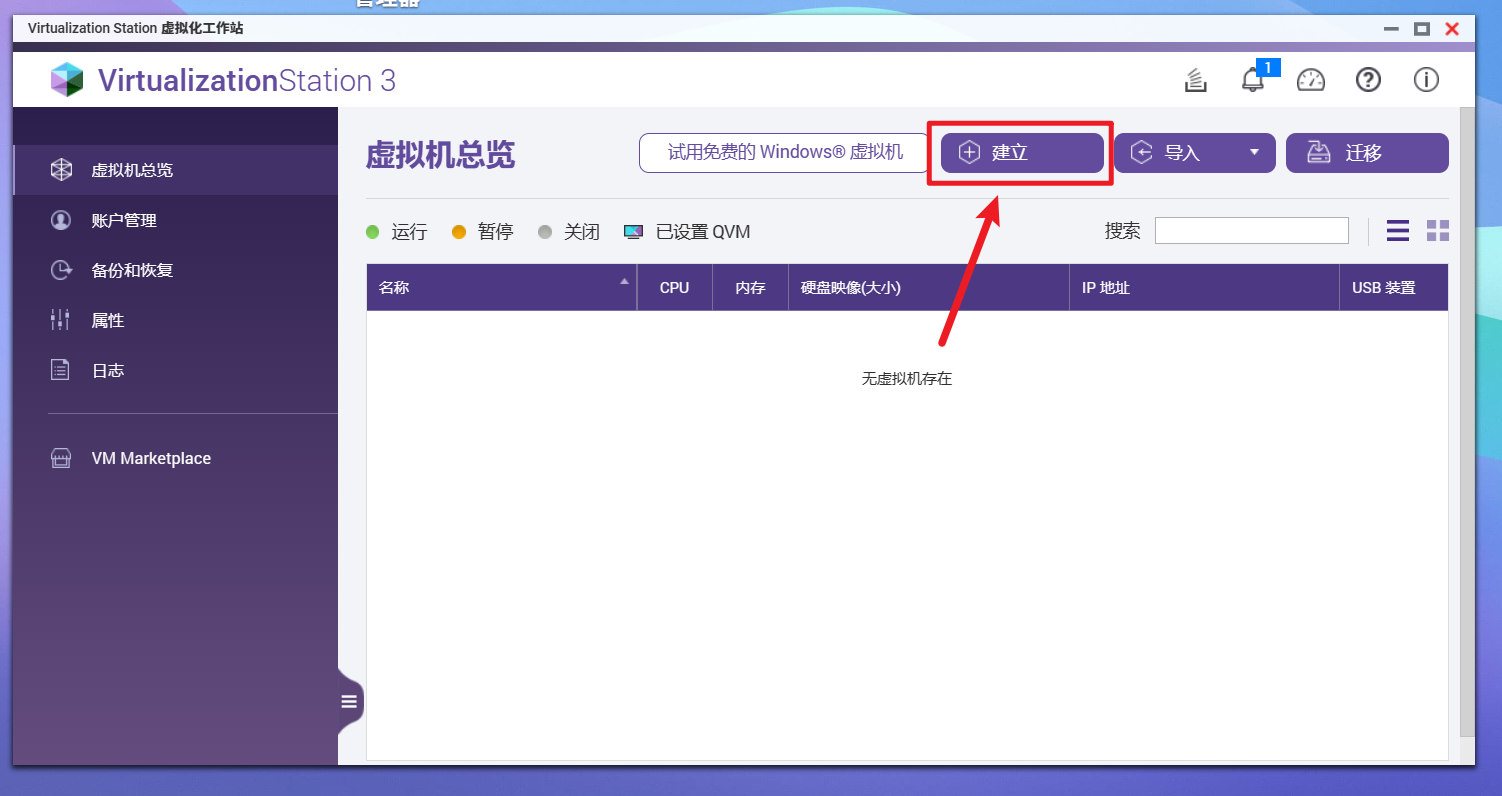Click the 内存 column header
The height and width of the screenshot is (796, 1502).
[750, 288]
